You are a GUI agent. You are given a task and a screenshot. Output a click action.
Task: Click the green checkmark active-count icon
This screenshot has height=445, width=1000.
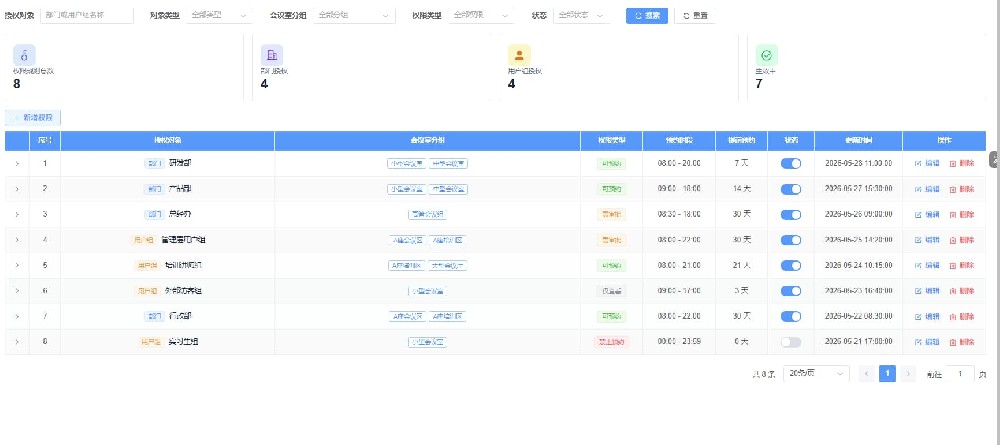point(767,55)
